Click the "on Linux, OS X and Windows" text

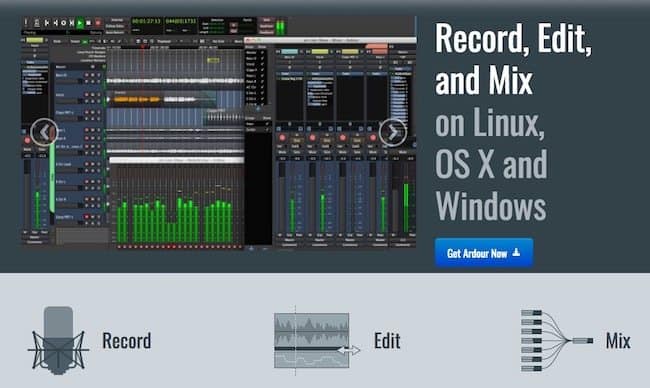pos(491,164)
